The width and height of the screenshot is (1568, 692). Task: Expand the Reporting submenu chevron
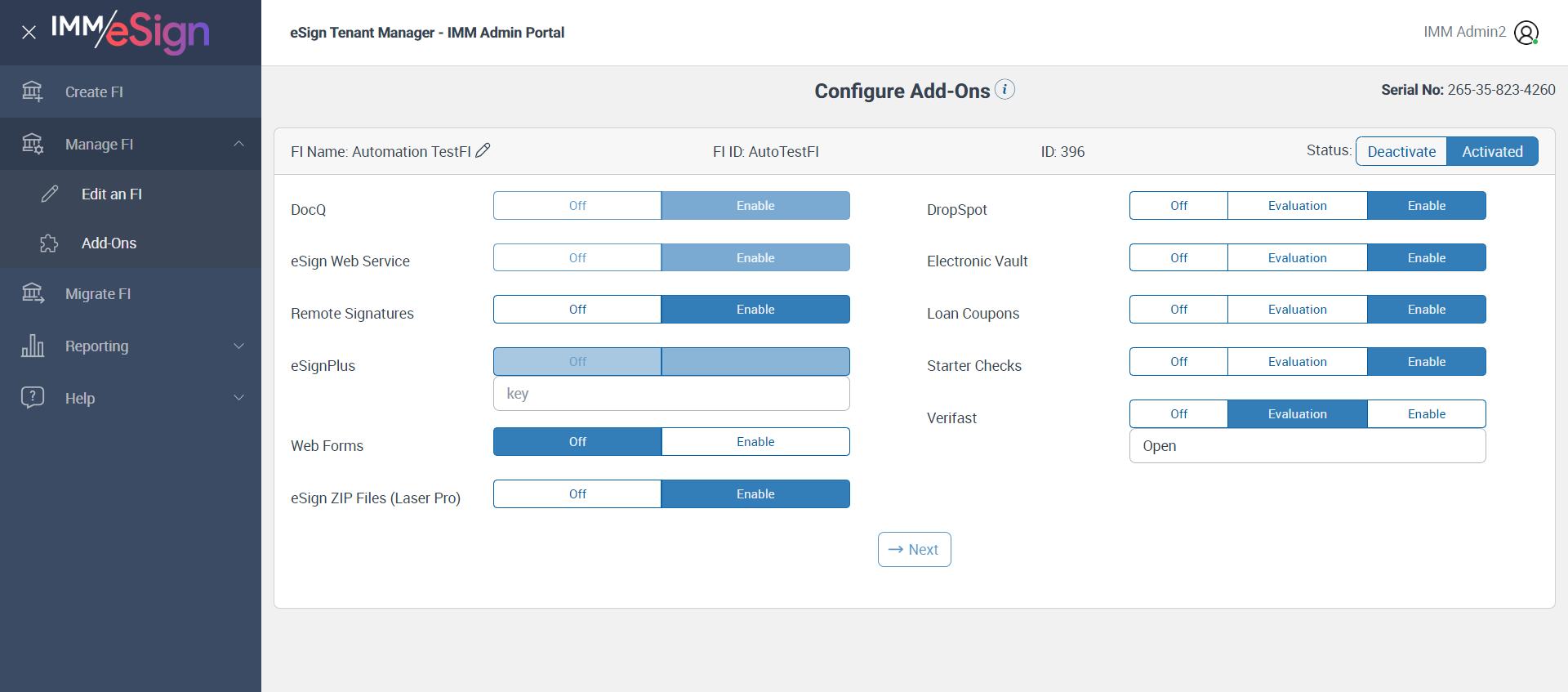[238, 346]
